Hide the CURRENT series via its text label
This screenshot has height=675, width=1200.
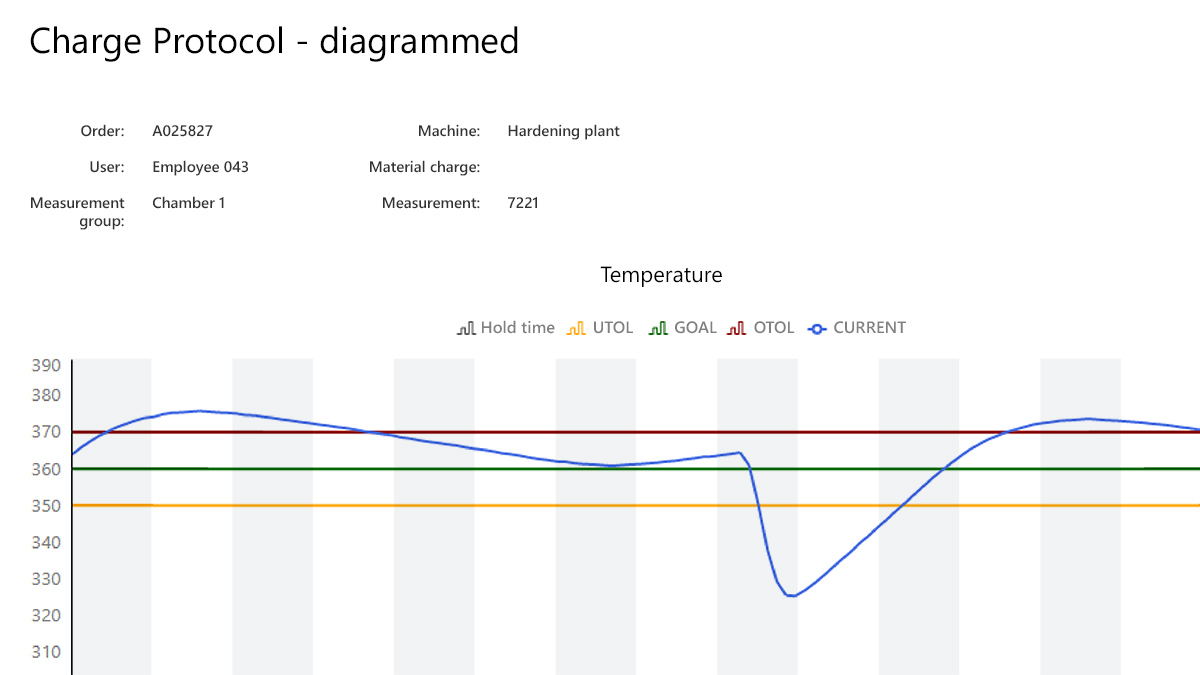(x=869, y=327)
